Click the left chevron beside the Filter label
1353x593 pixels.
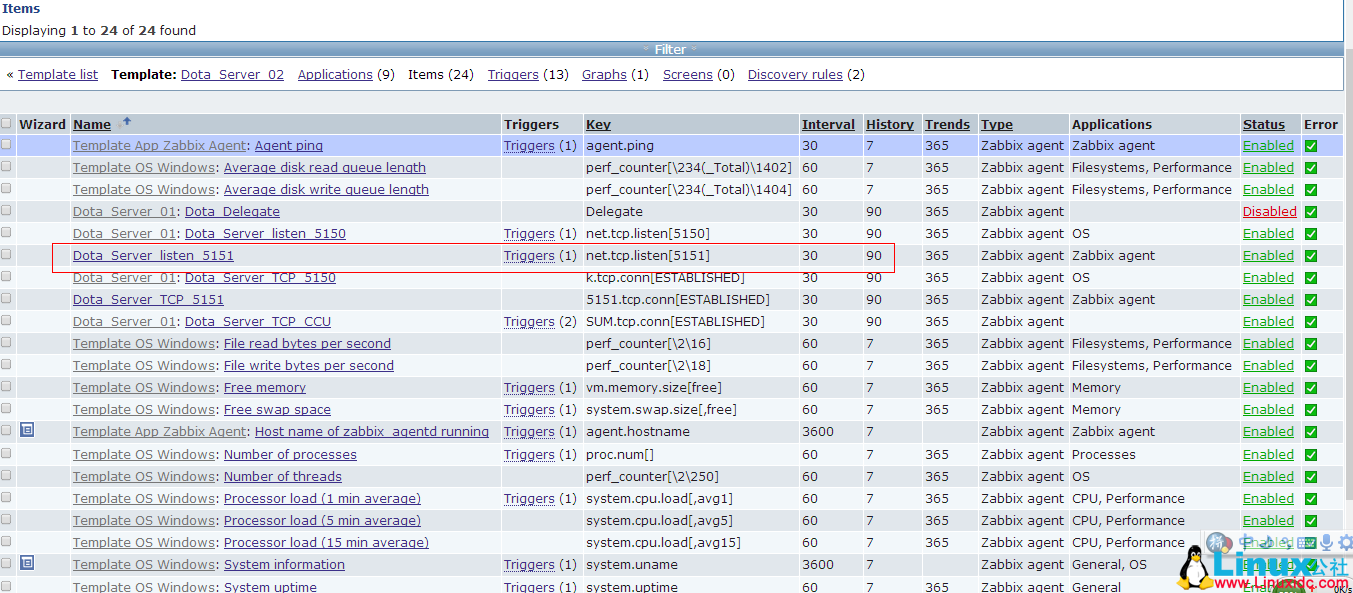coord(645,48)
